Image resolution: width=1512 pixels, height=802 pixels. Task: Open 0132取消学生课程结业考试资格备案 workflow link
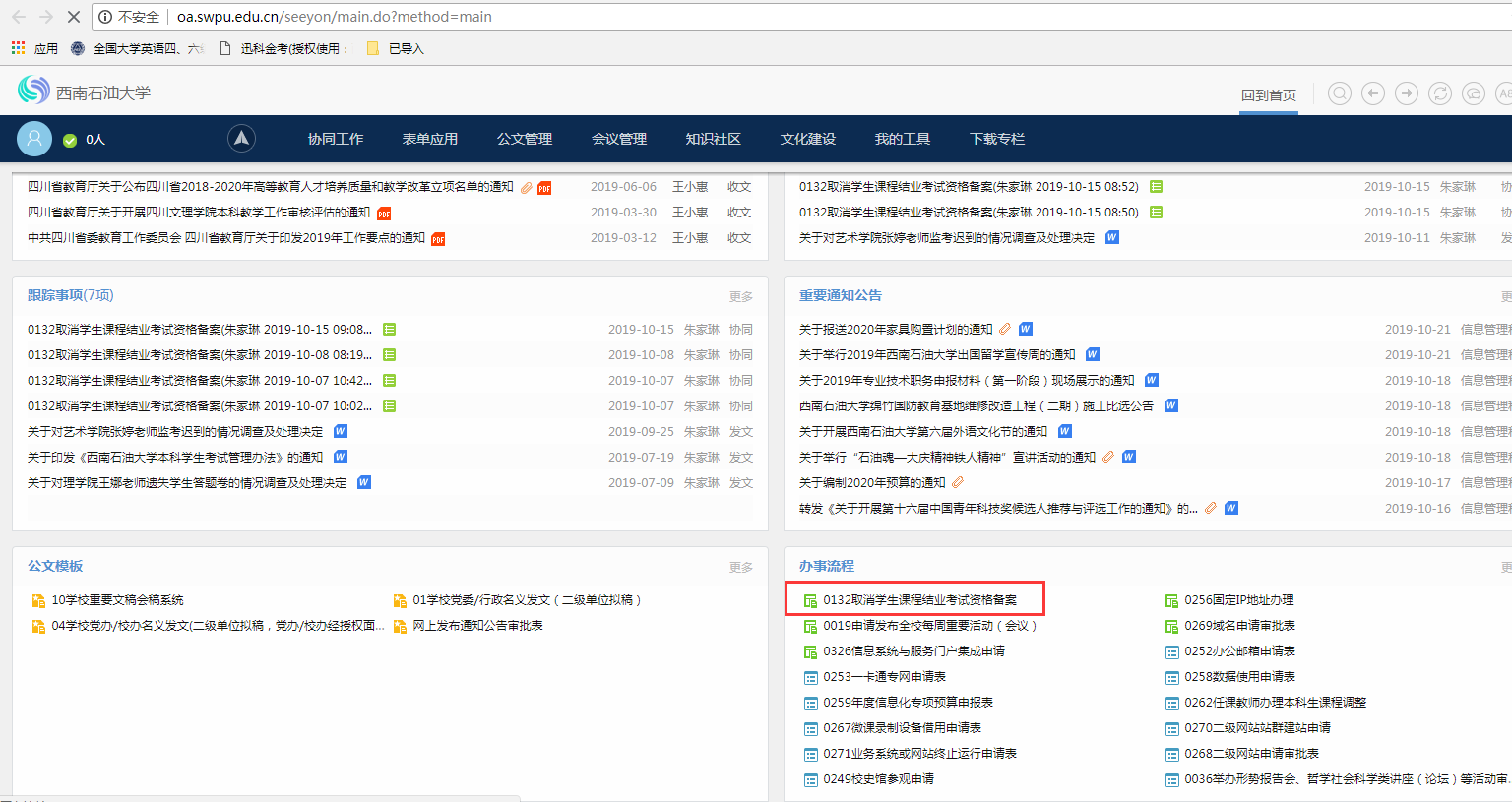pos(919,599)
